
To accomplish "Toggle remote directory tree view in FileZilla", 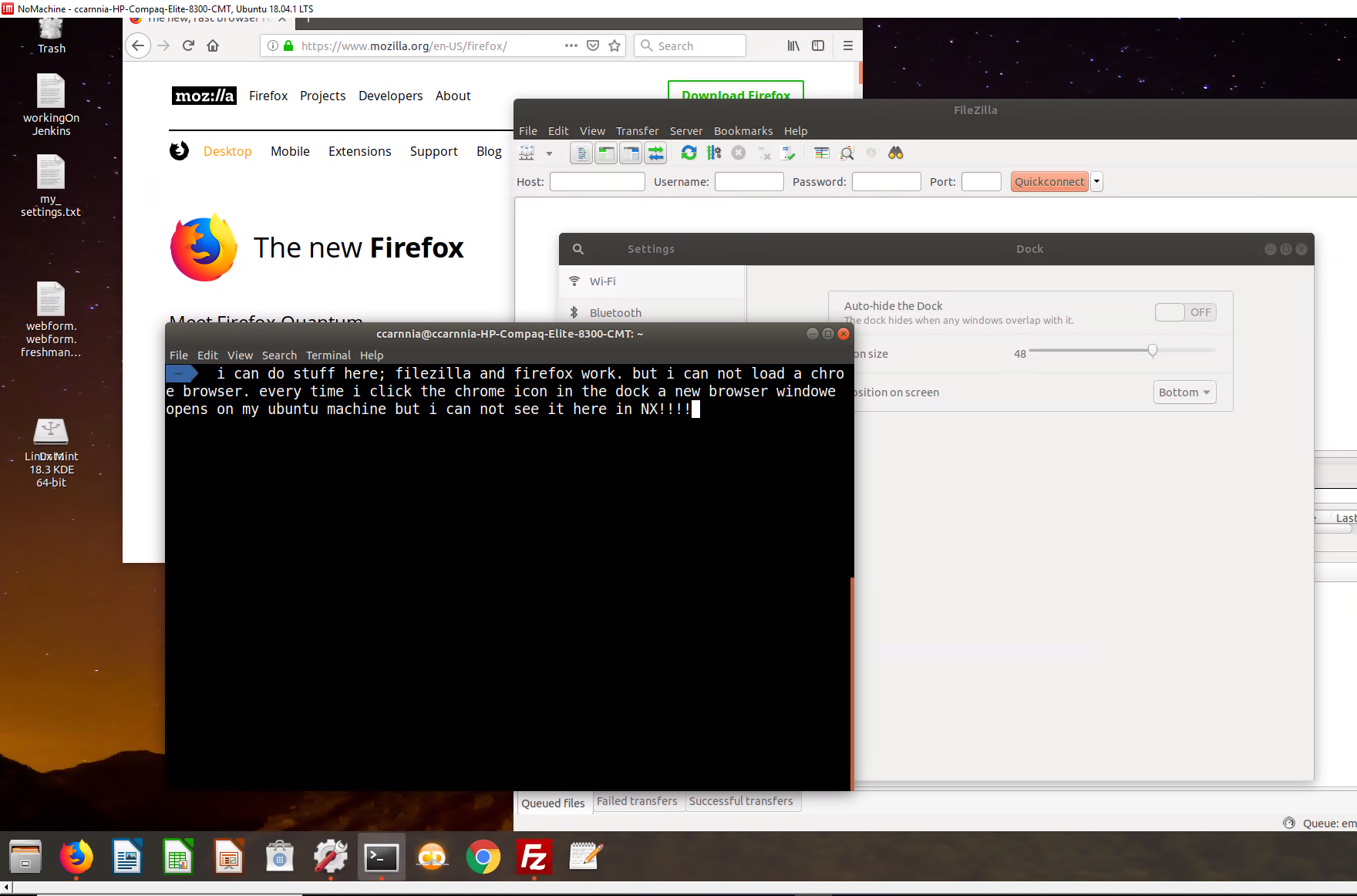I will (x=631, y=153).
